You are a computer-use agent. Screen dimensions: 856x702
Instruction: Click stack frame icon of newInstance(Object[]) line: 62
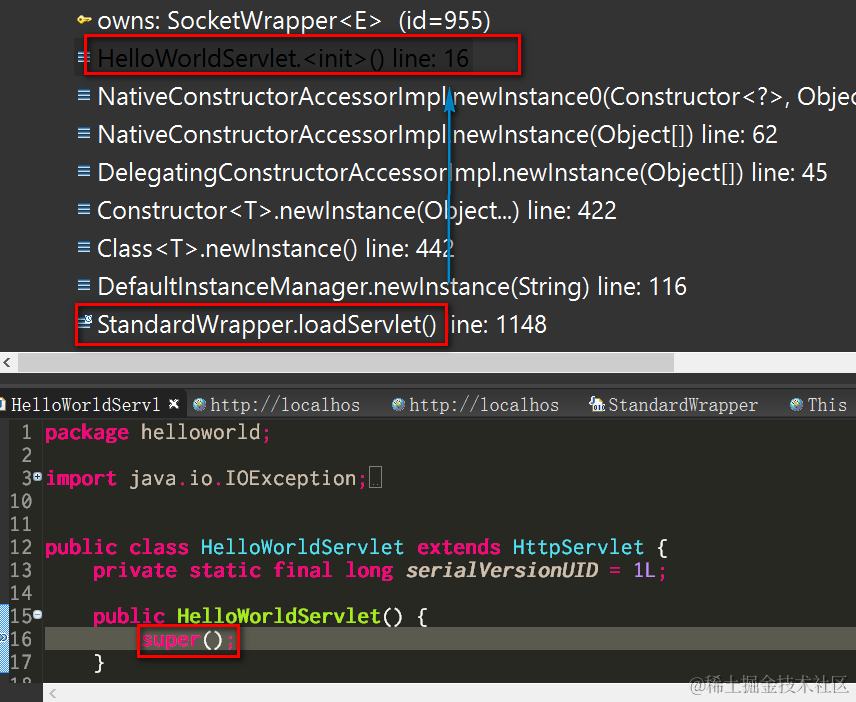pyautogui.click(x=84, y=133)
